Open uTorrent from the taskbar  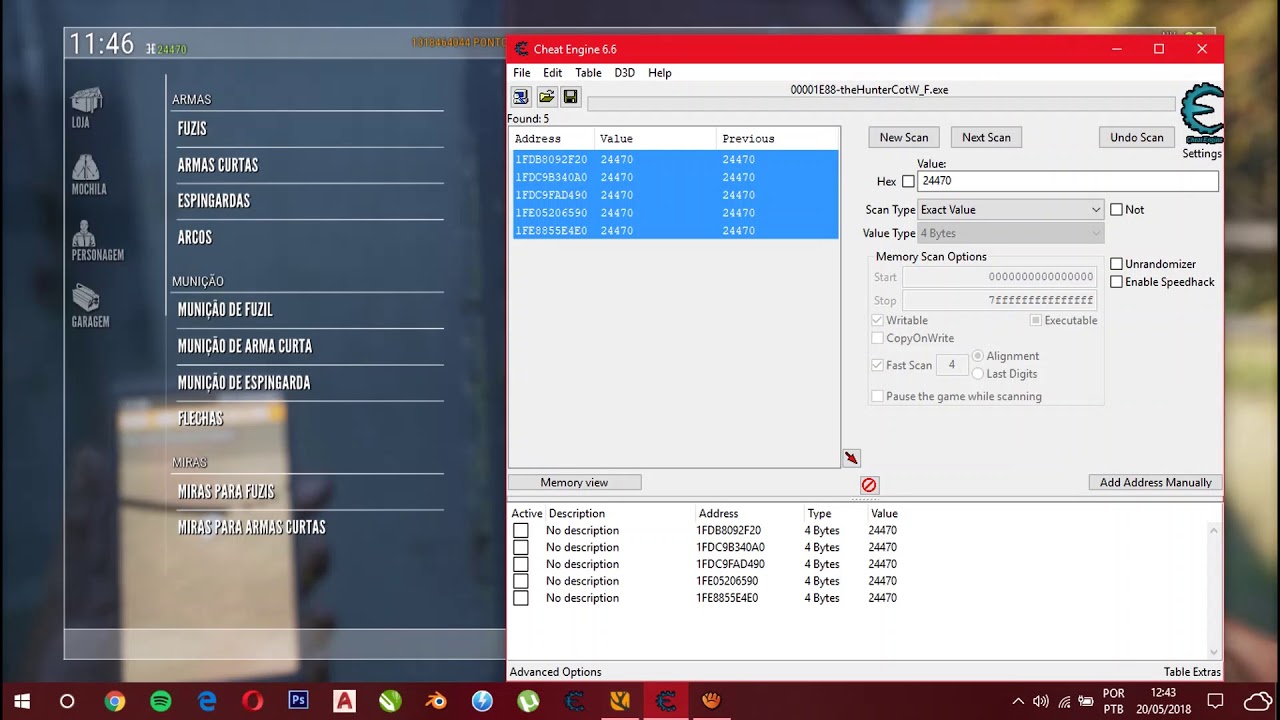click(x=528, y=701)
